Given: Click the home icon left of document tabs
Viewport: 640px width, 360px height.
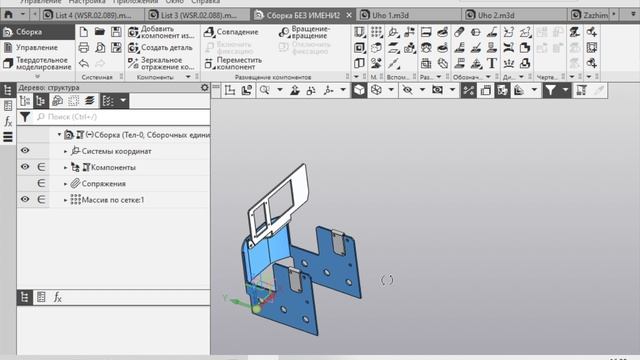Looking at the screenshot, I should (x=8, y=15).
